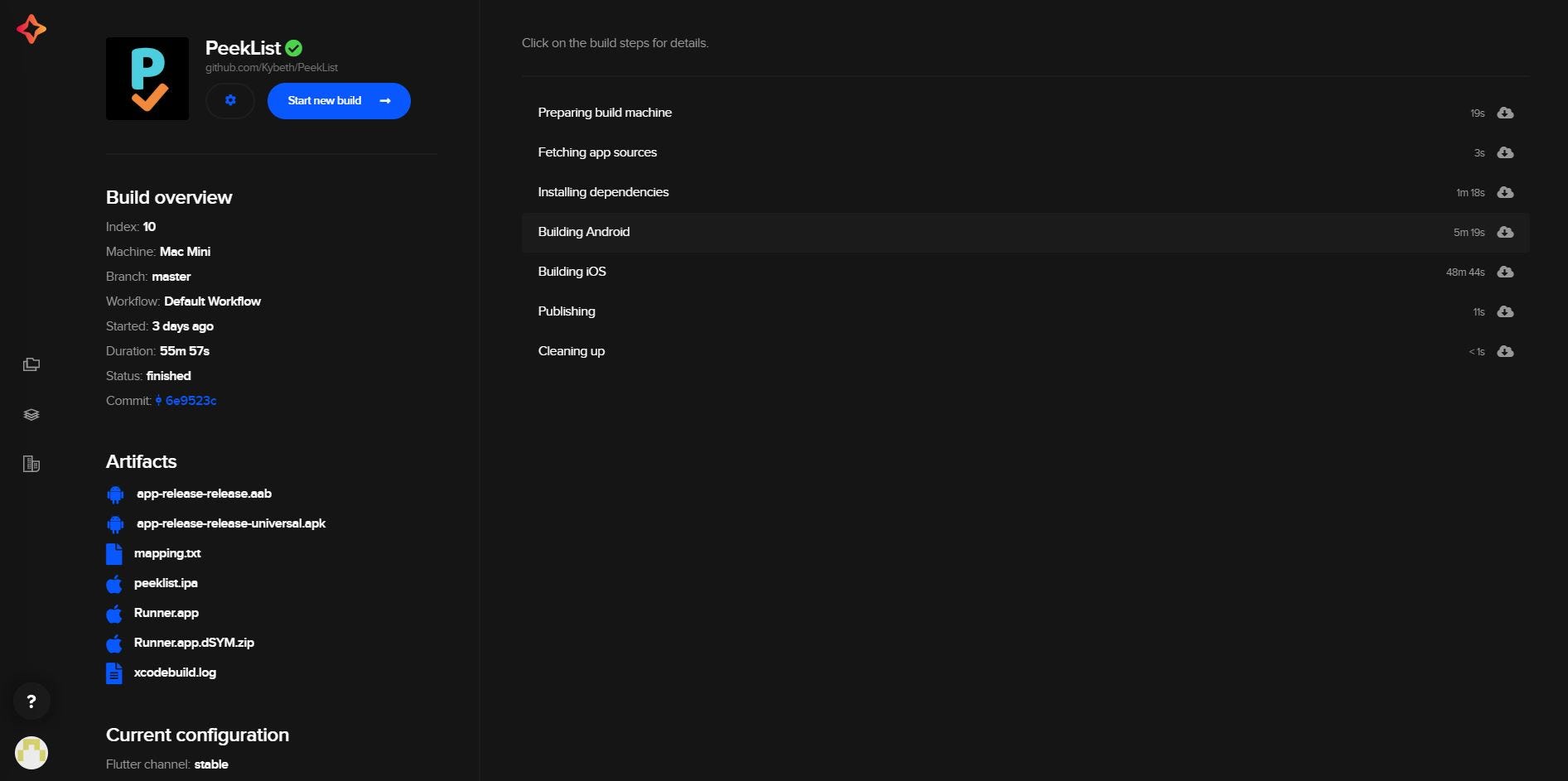Click the 1m 18s dependencies duration
1568x781 pixels.
click(x=1470, y=193)
